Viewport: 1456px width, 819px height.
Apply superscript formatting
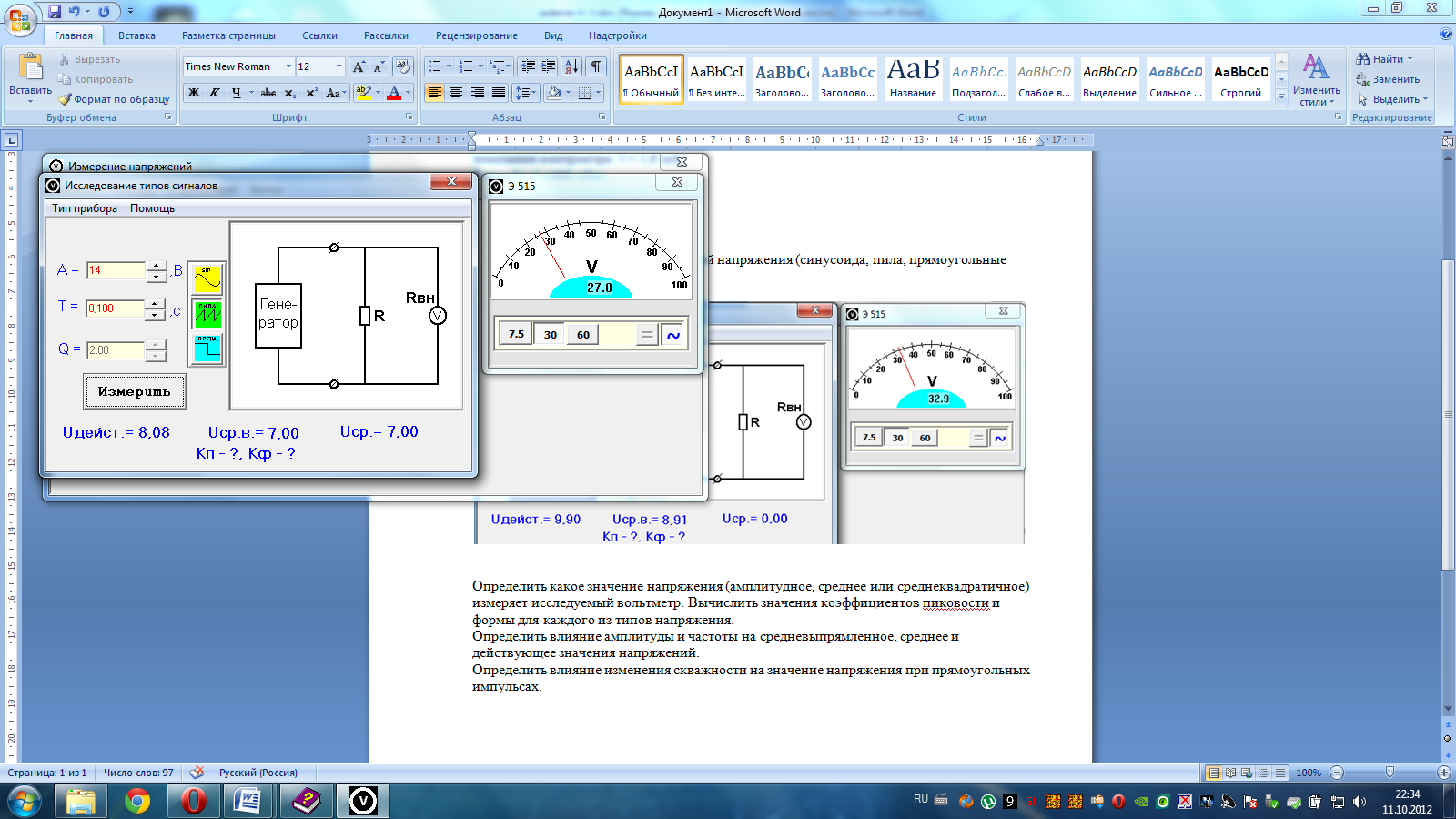click(311, 93)
